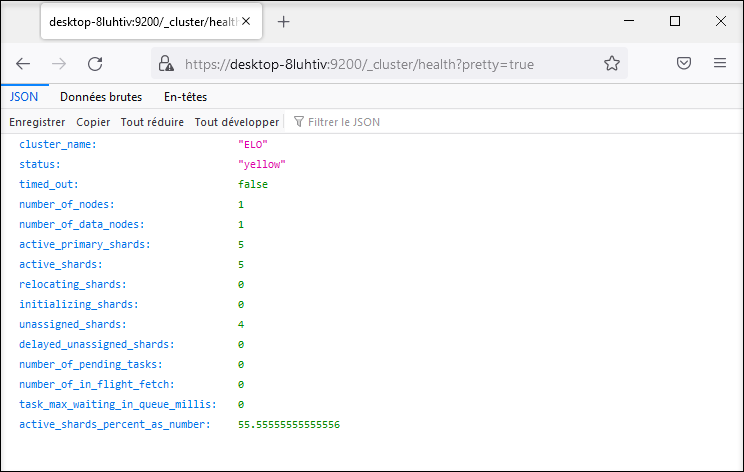The width and height of the screenshot is (744, 472).
Task: Select the unassigned_shards value 4
Action: pos(241,324)
